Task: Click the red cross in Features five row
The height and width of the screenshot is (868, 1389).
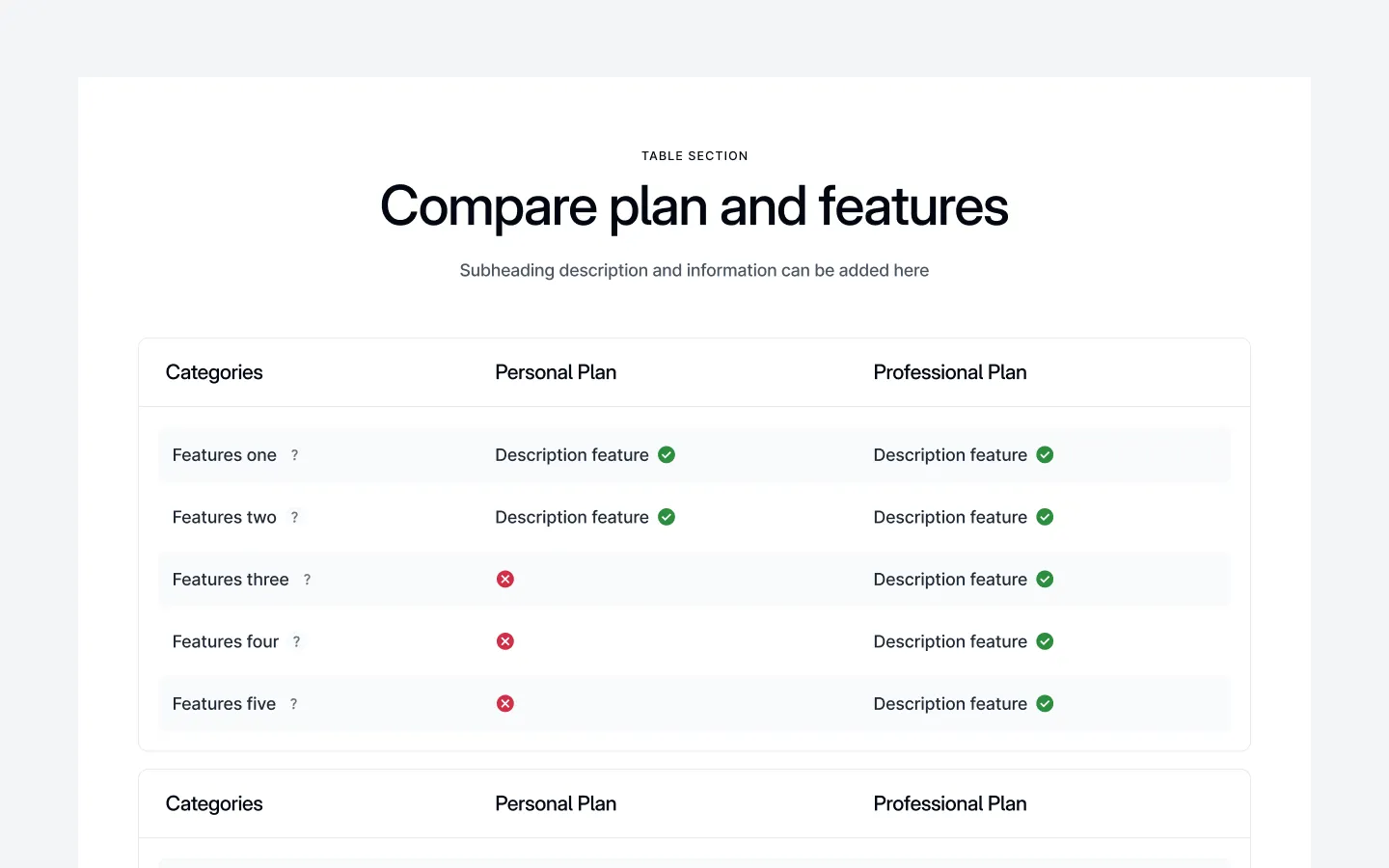Action: point(505,703)
